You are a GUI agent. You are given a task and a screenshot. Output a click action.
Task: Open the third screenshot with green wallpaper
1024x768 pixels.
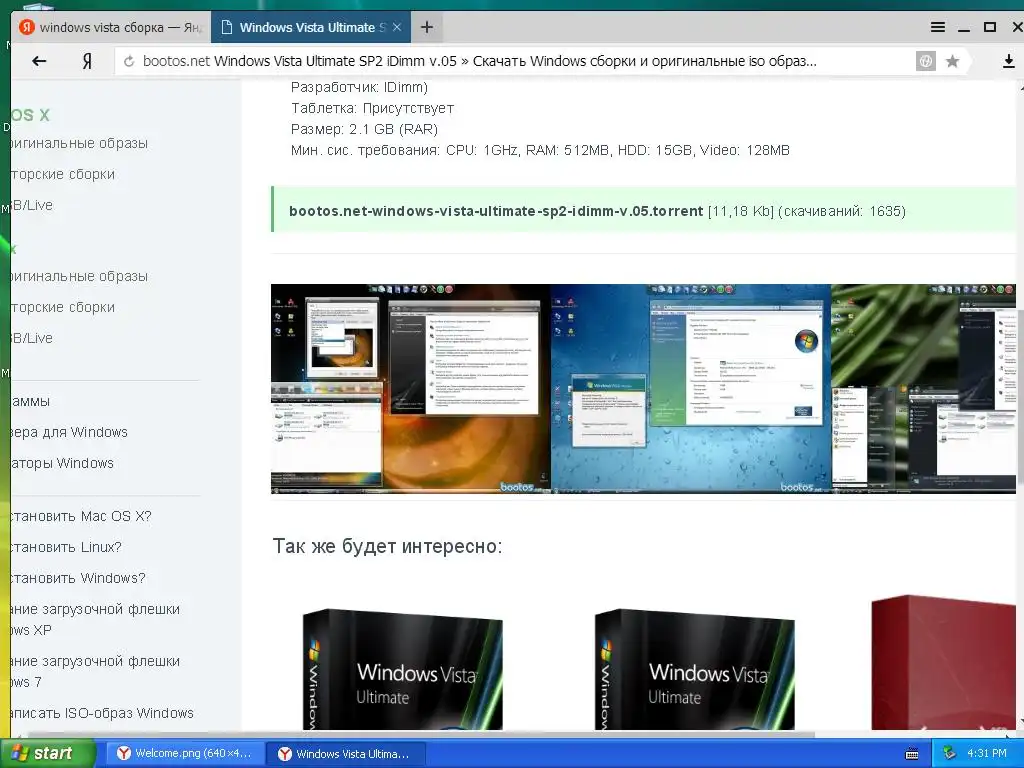tap(923, 389)
